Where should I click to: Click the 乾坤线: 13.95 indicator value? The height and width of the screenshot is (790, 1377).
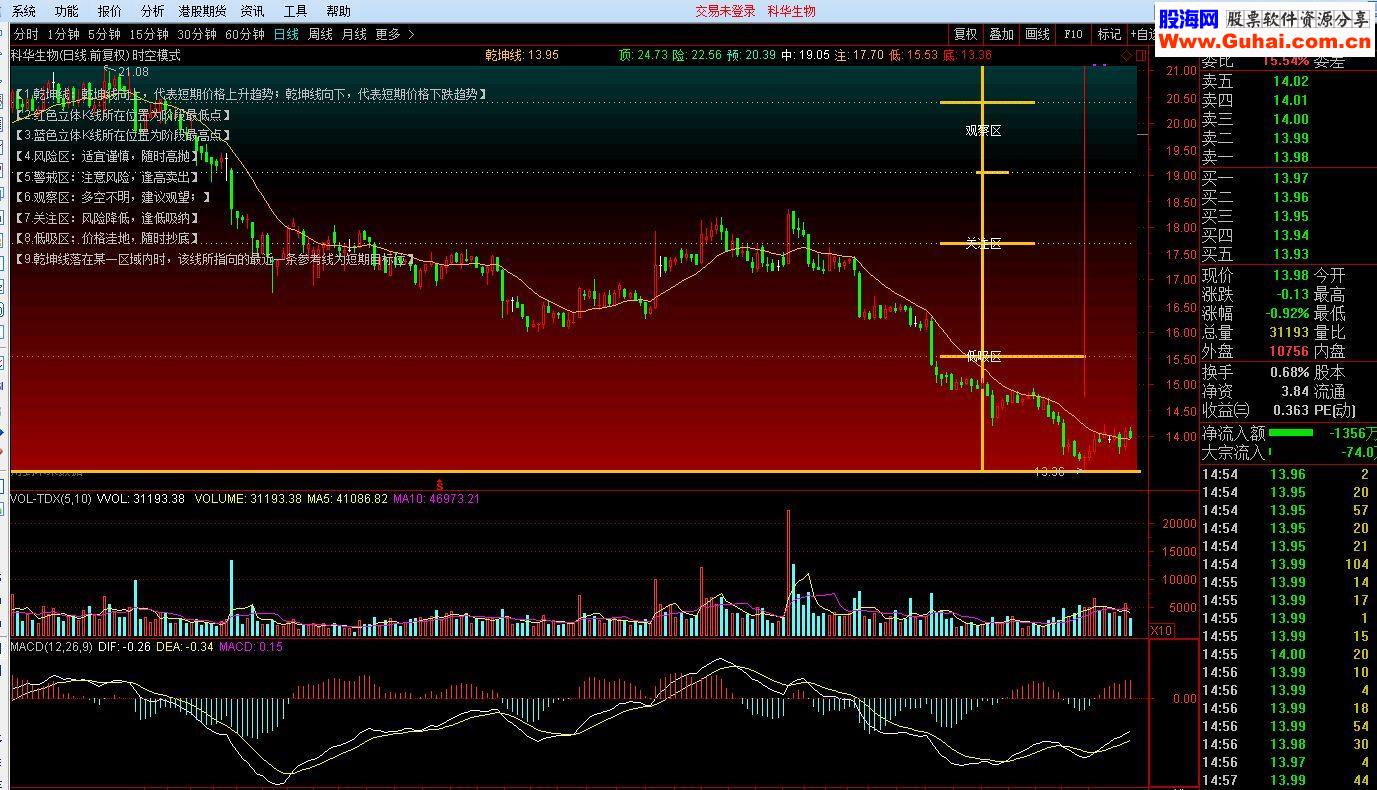tap(522, 55)
